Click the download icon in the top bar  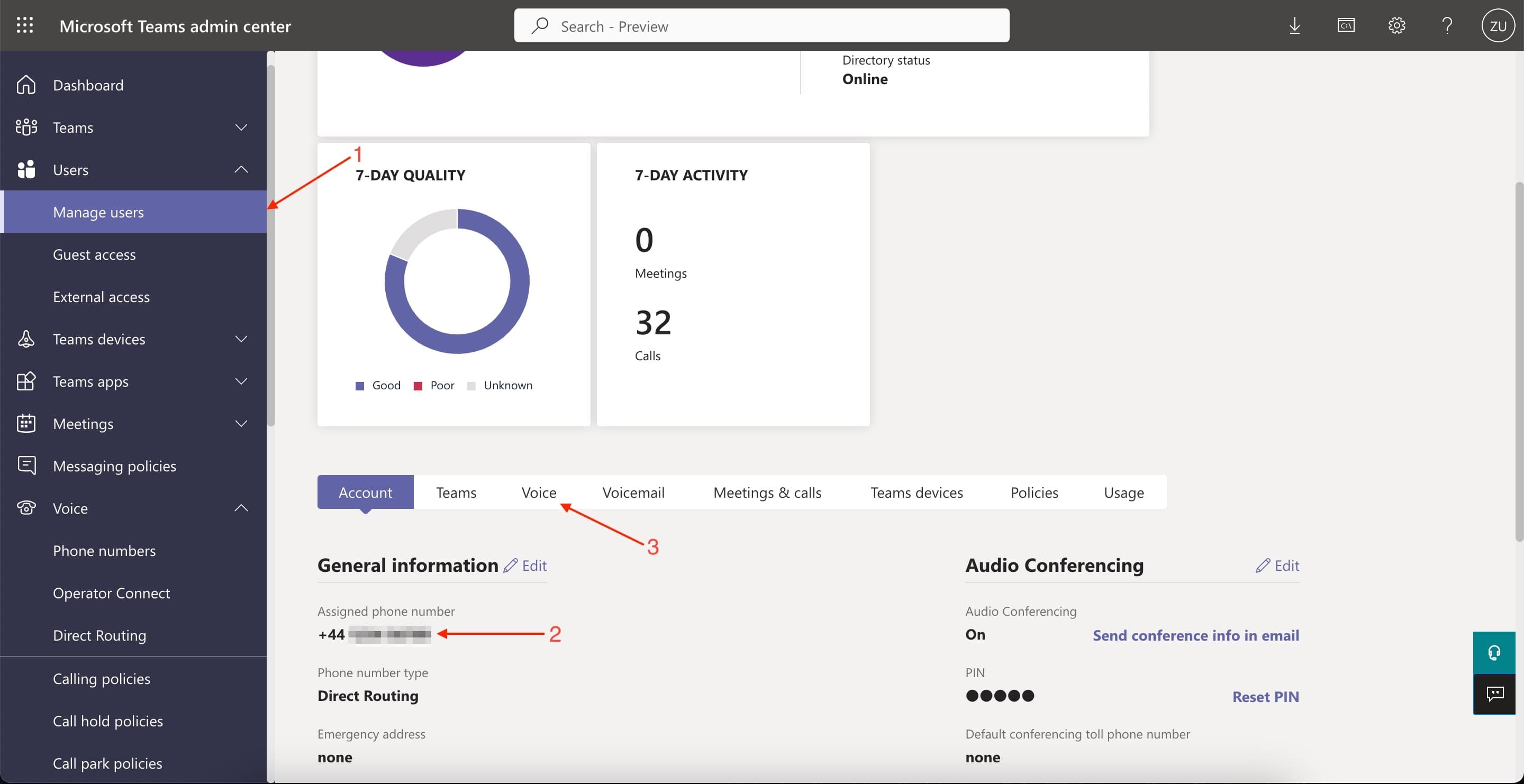click(x=1295, y=25)
